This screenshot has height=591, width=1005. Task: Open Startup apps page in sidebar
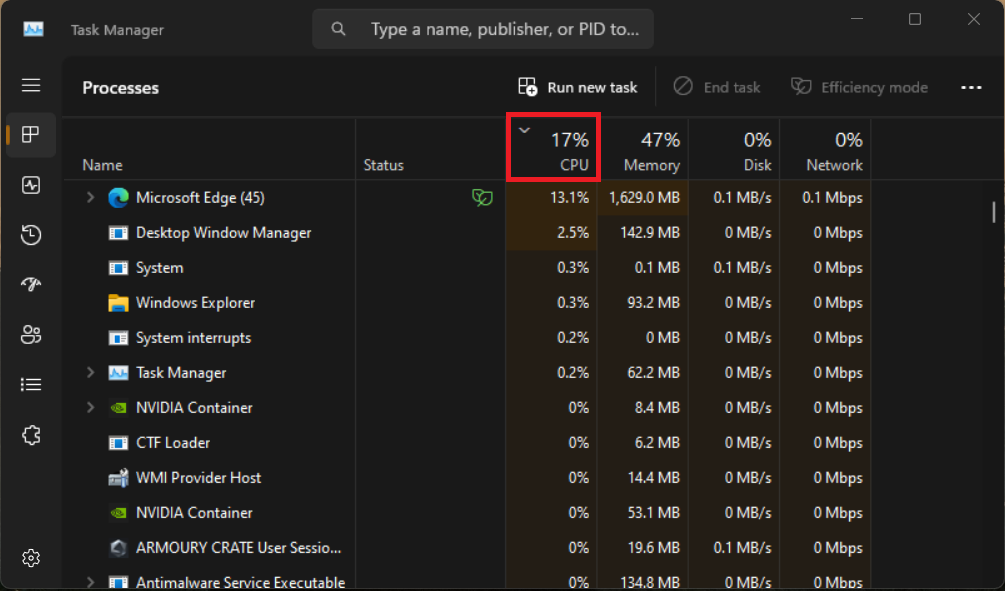(x=31, y=285)
